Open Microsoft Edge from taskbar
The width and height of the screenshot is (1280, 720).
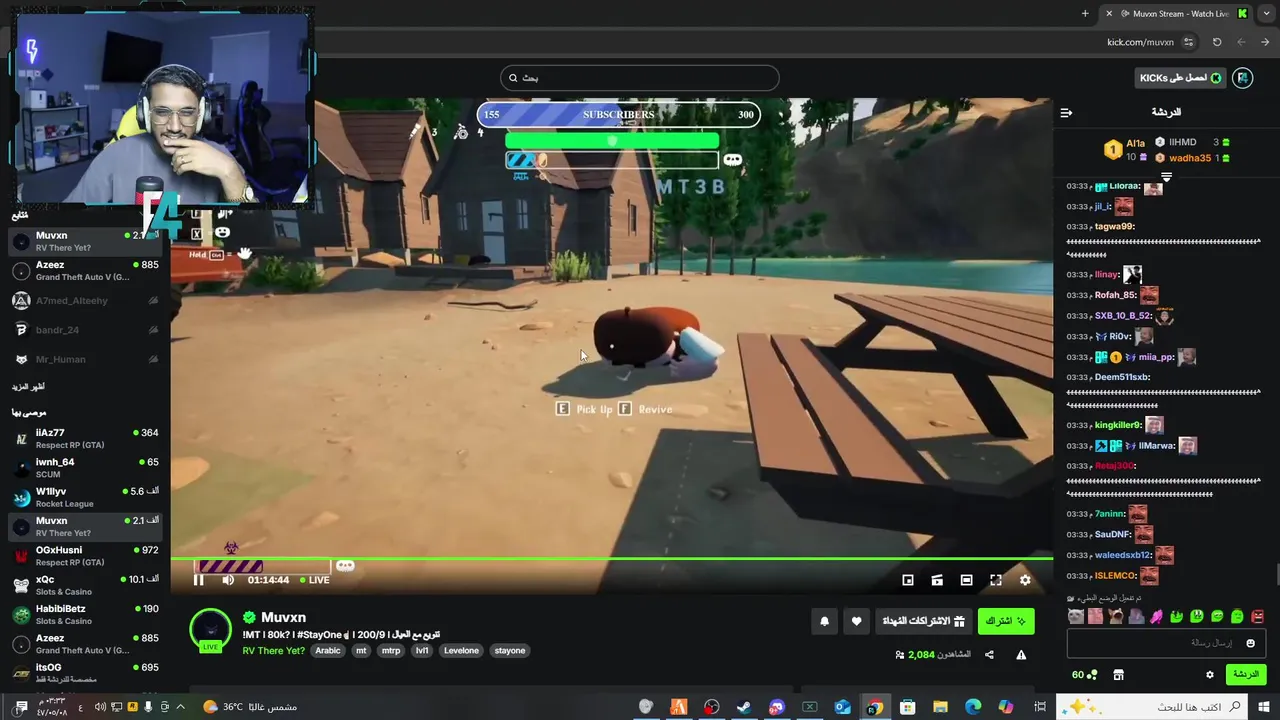[973, 707]
